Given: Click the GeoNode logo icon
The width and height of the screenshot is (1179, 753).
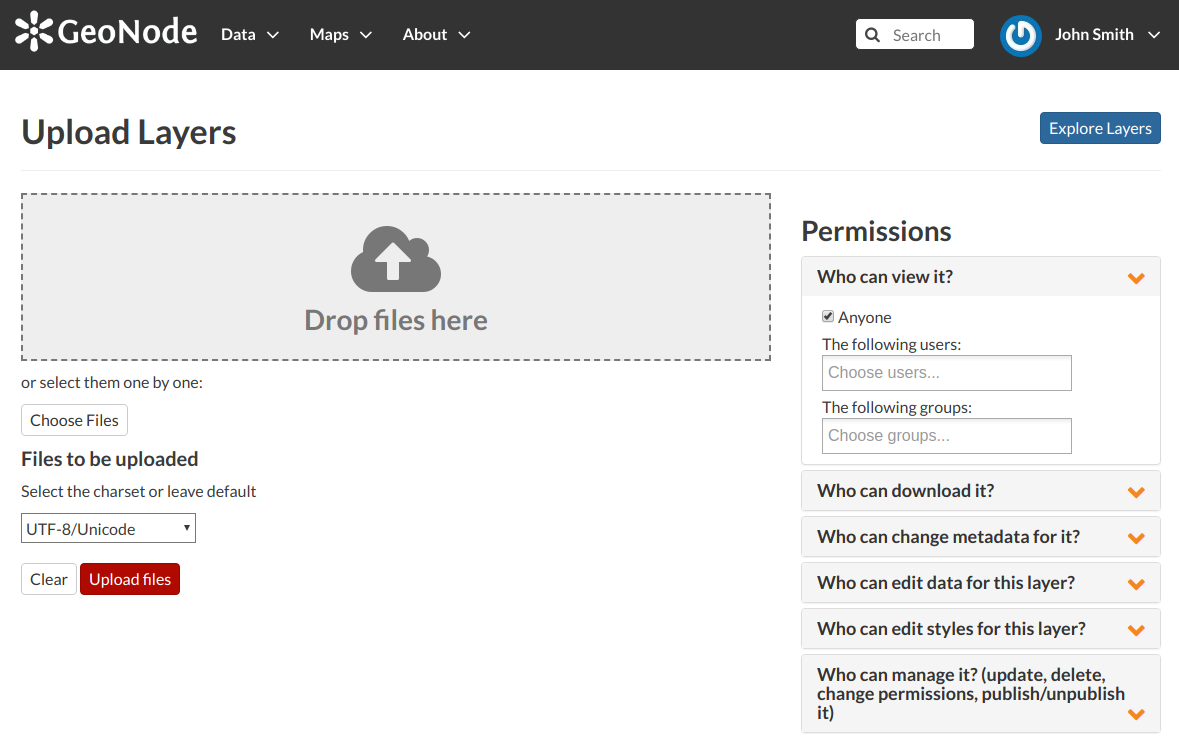Looking at the screenshot, I should click(34, 32).
